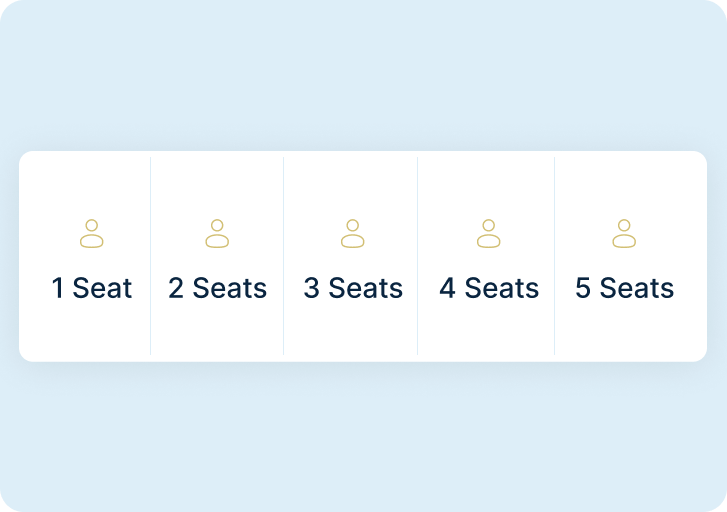Select the 2 Seats text label

click(217, 288)
